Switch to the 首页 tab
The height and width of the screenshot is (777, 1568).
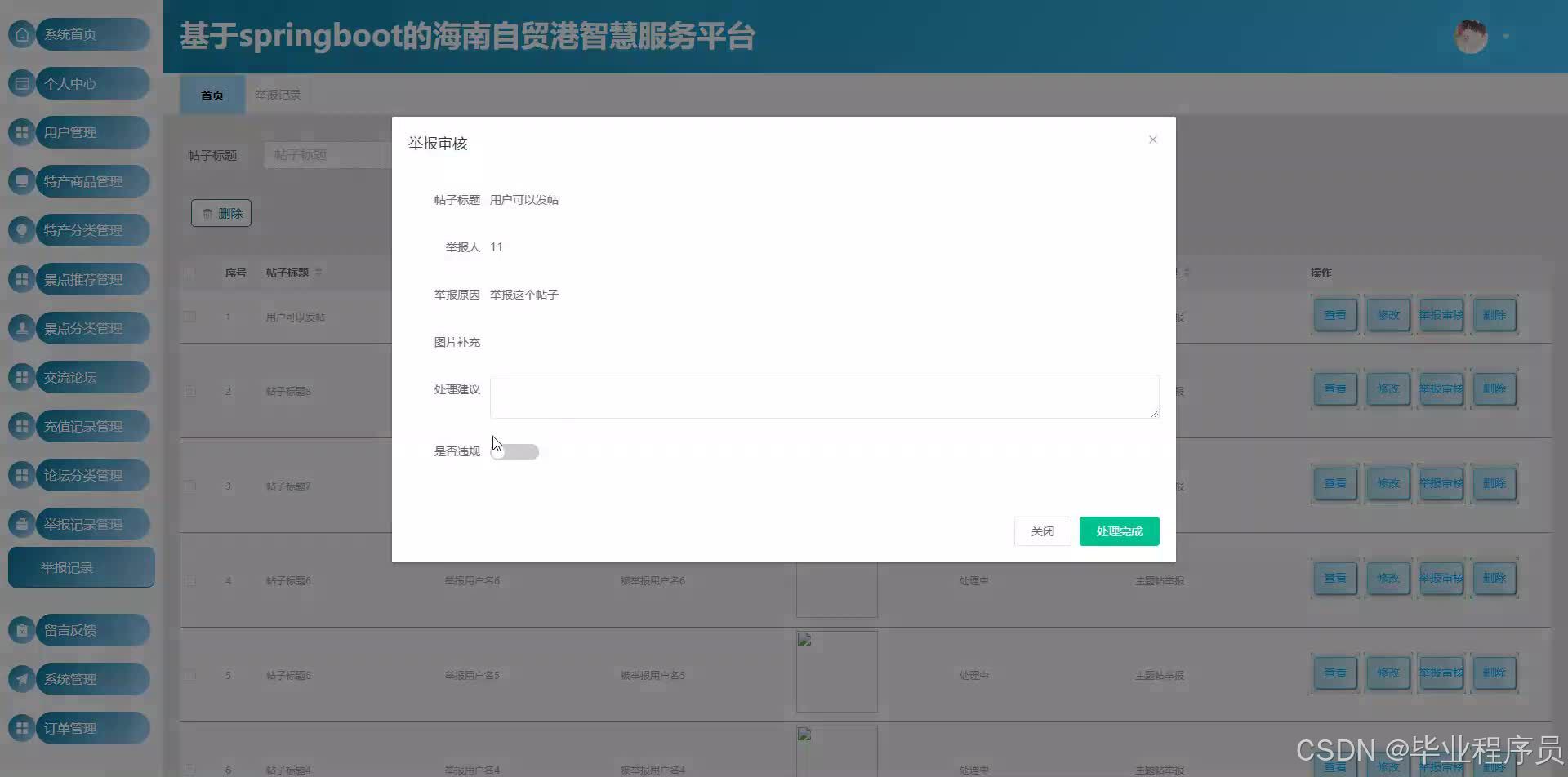coord(211,95)
